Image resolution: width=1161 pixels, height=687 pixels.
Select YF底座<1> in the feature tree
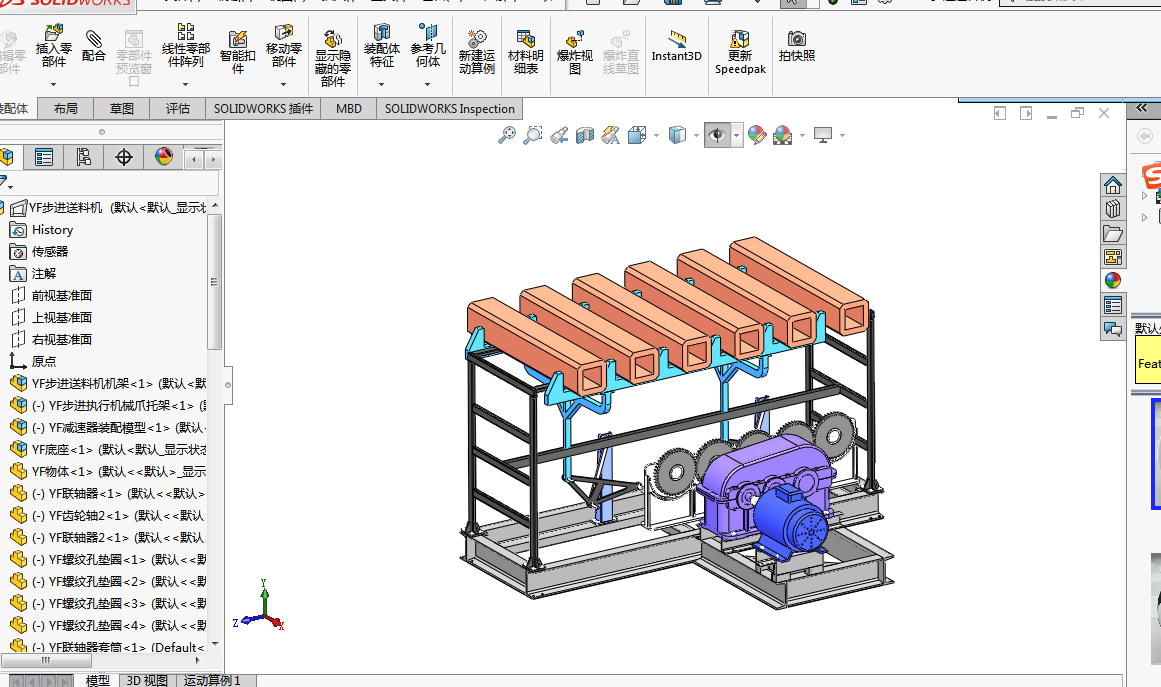[62, 449]
